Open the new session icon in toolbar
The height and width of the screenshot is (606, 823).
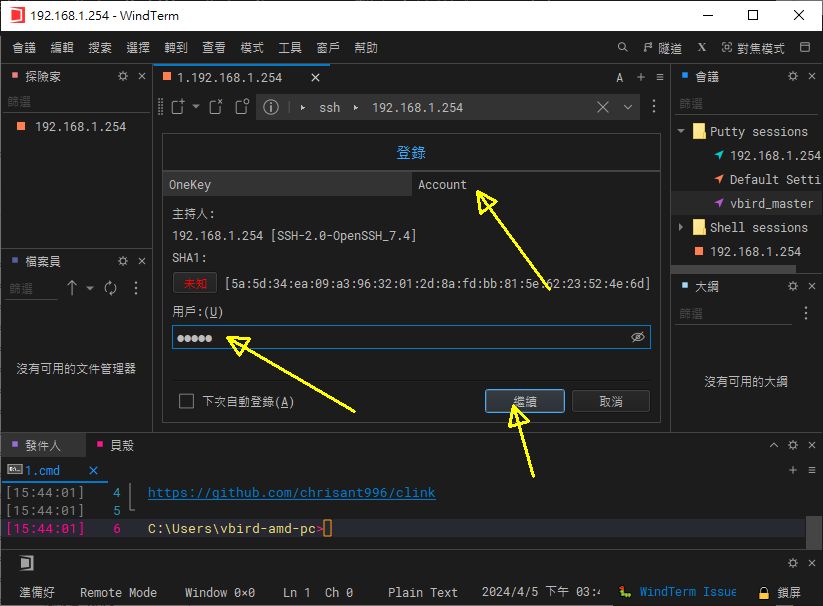pyautogui.click(x=179, y=107)
